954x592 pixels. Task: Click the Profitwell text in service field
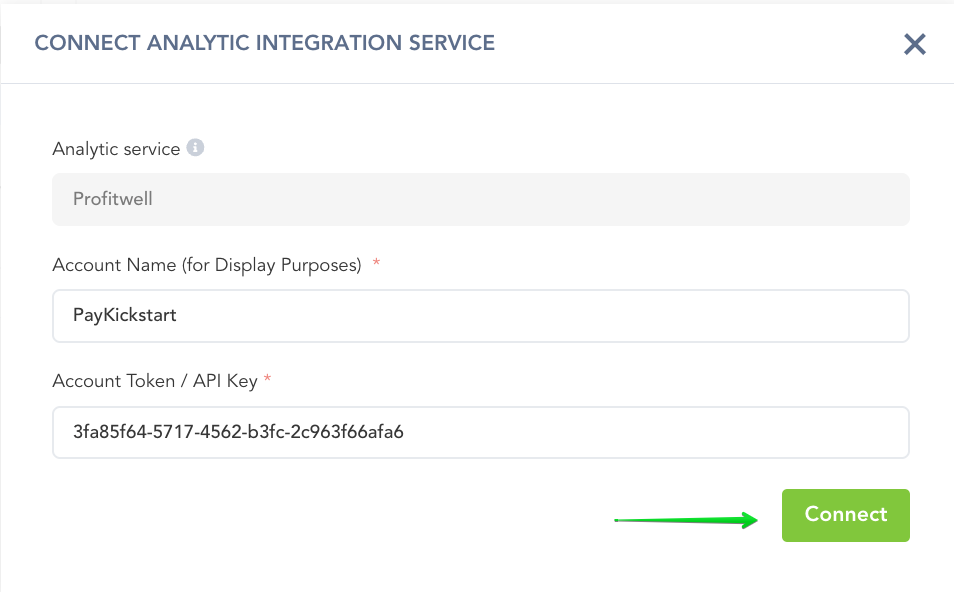[112, 199]
